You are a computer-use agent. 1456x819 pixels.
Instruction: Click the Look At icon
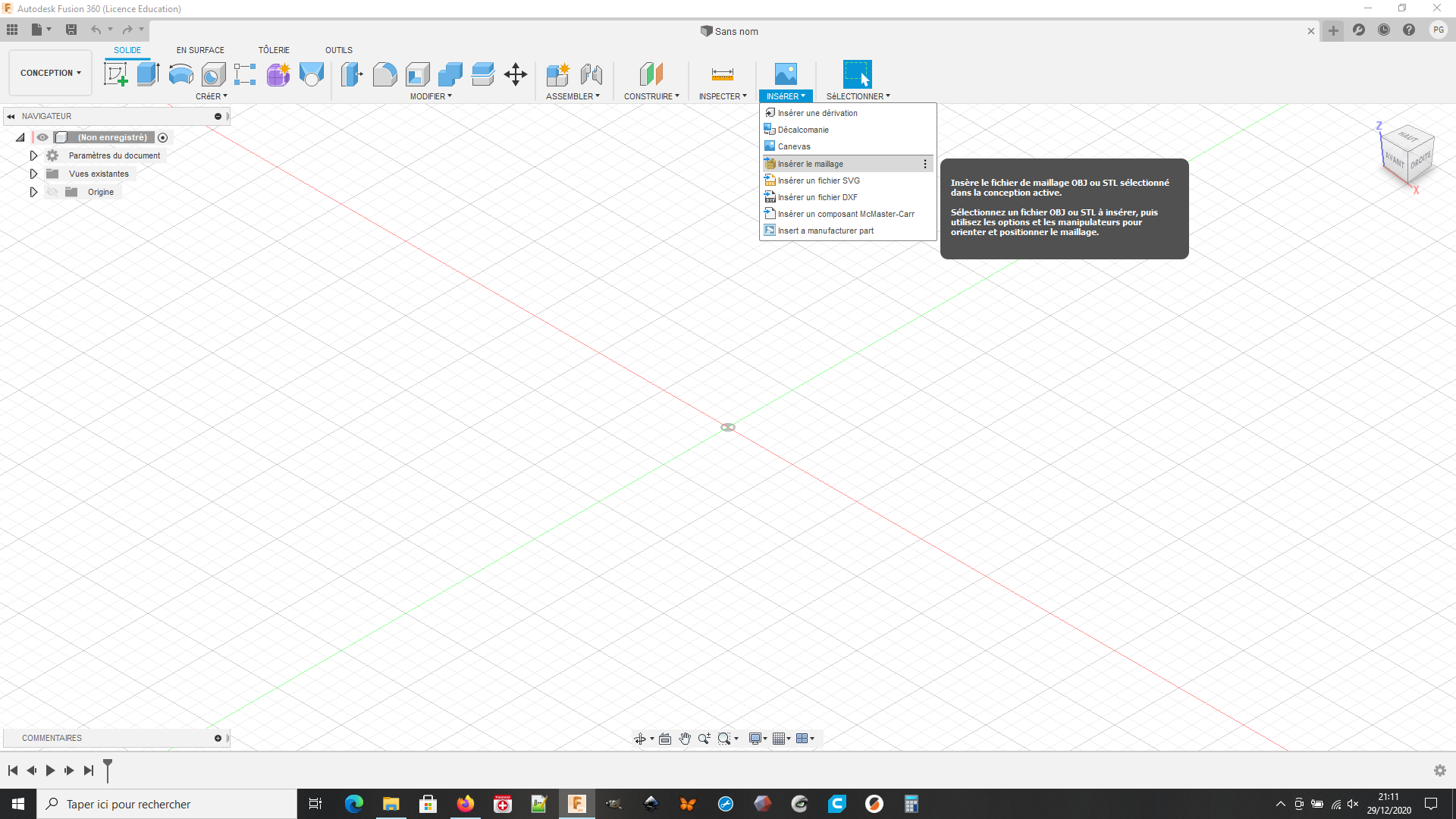tap(664, 739)
